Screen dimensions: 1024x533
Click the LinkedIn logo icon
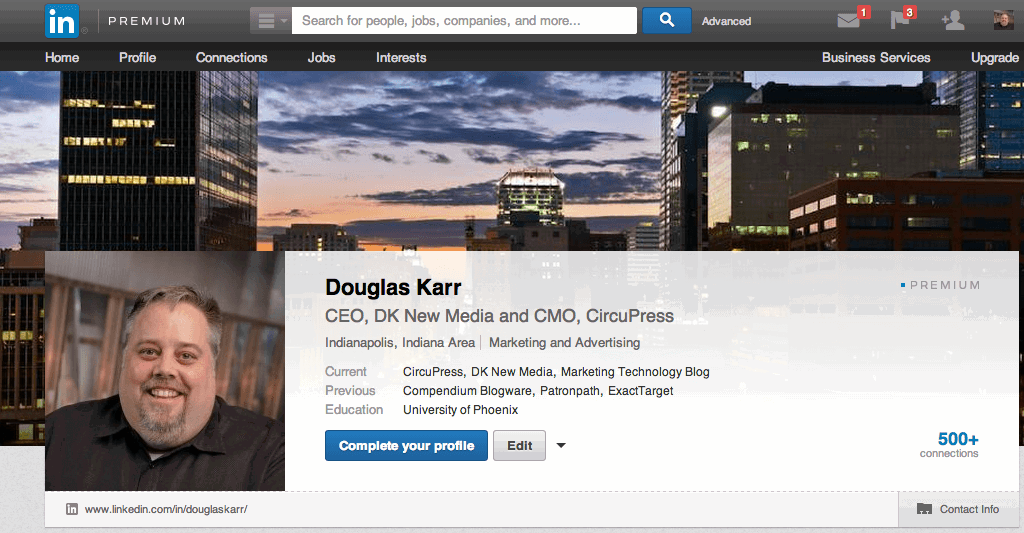point(62,21)
